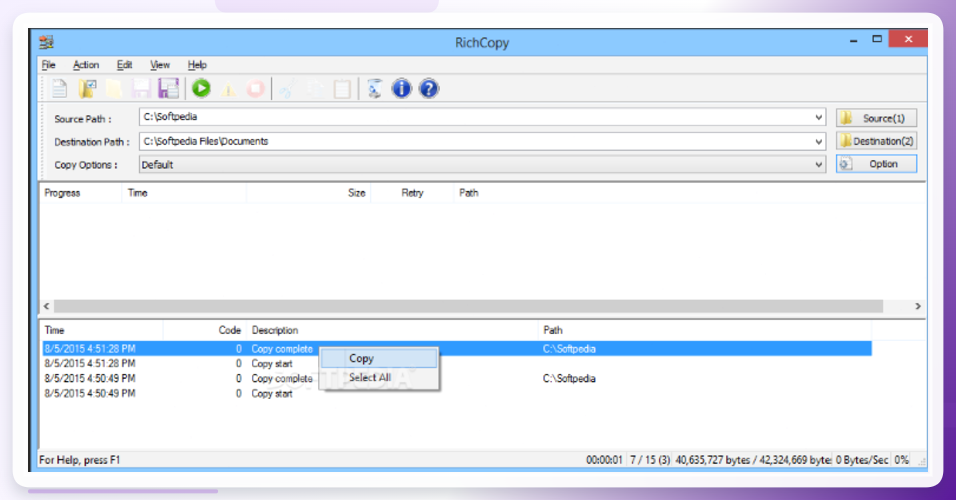
Task: Click the recycle bin toolbar icon
Action: (x=374, y=89)
